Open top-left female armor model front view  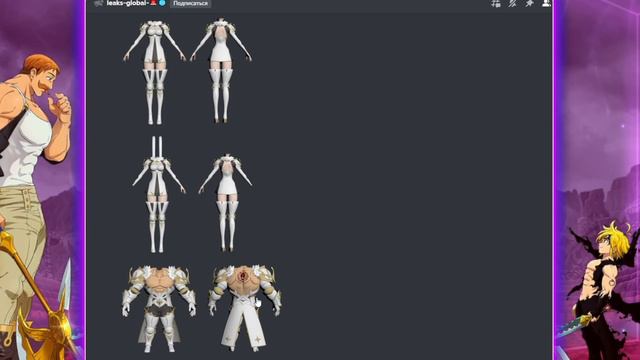(x=154, y=72)
